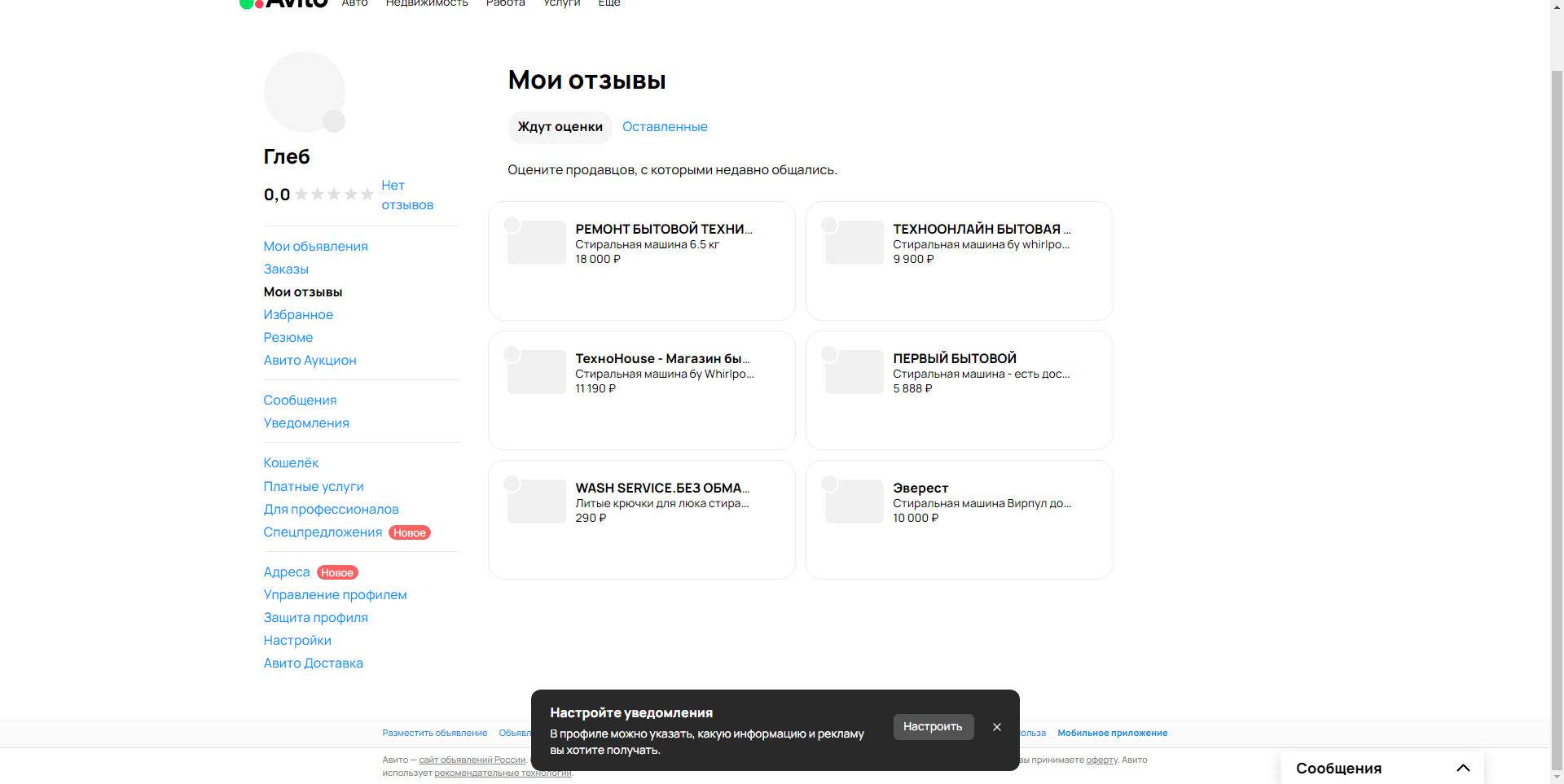Open Для профессионалов

[331, 510]
